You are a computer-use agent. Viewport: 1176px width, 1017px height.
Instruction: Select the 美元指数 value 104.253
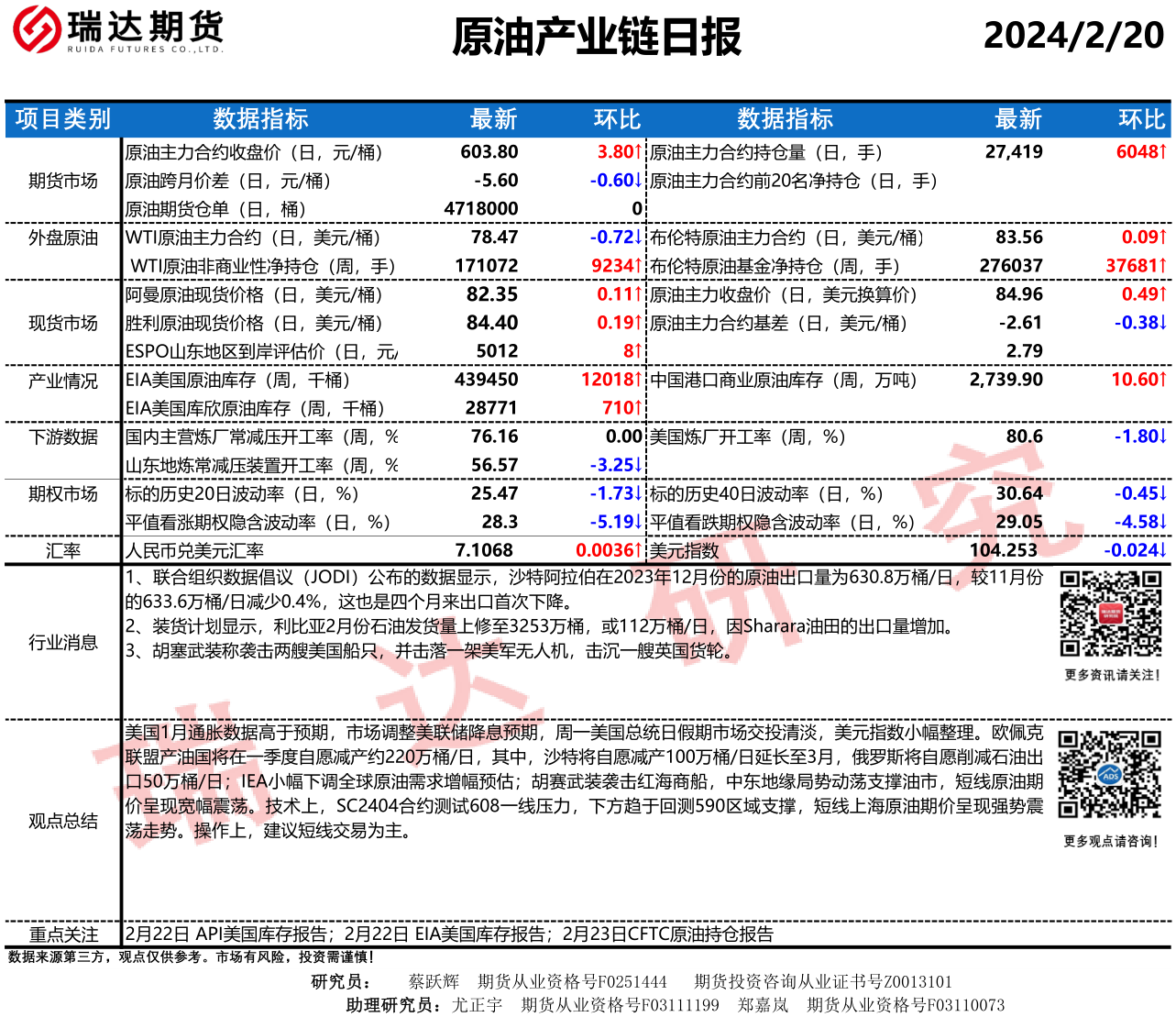click(1003, 550)
